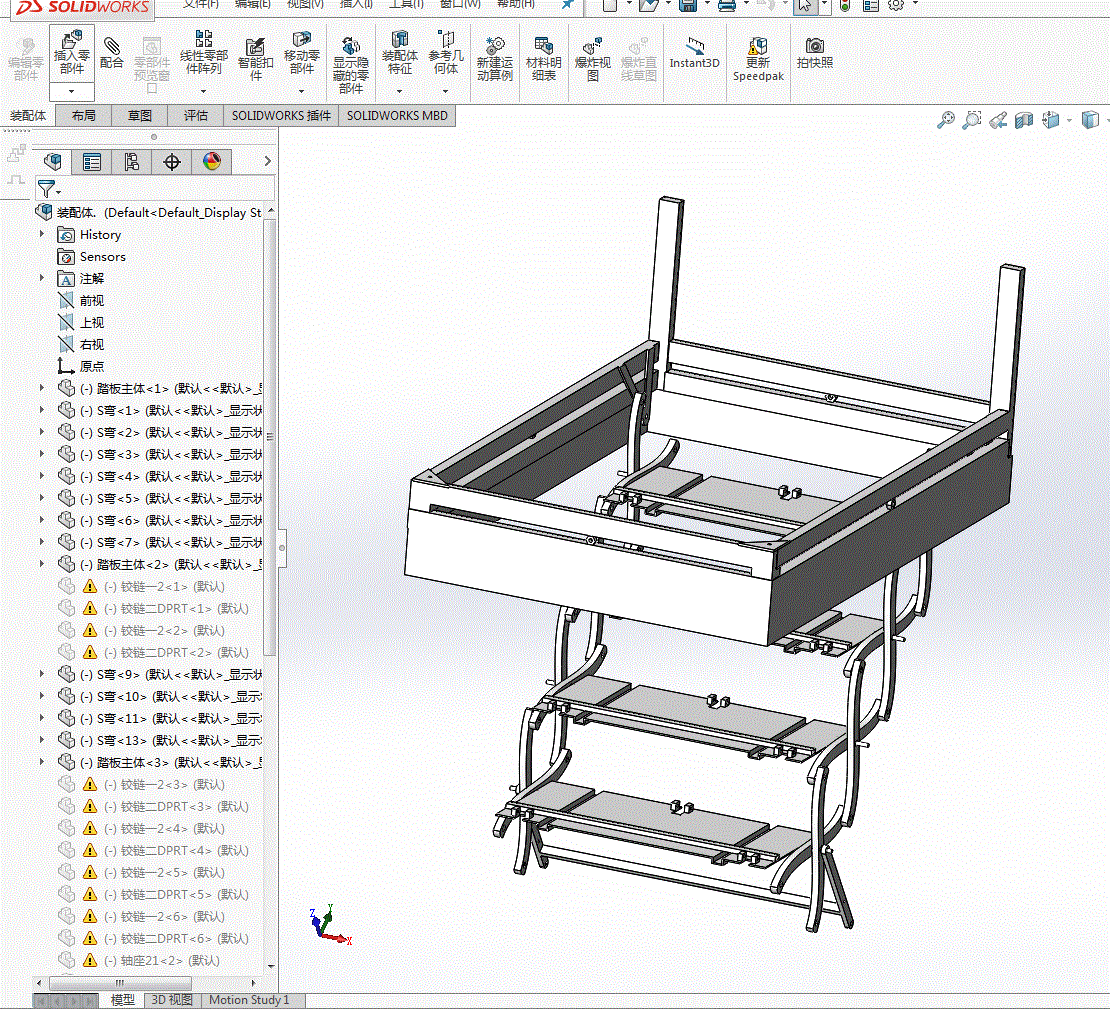The width and height of the screenshot is (1110, 1009).
Task: Take a snapshot (拍快照)
Action: pyautogui.click(x=815, y=53)
